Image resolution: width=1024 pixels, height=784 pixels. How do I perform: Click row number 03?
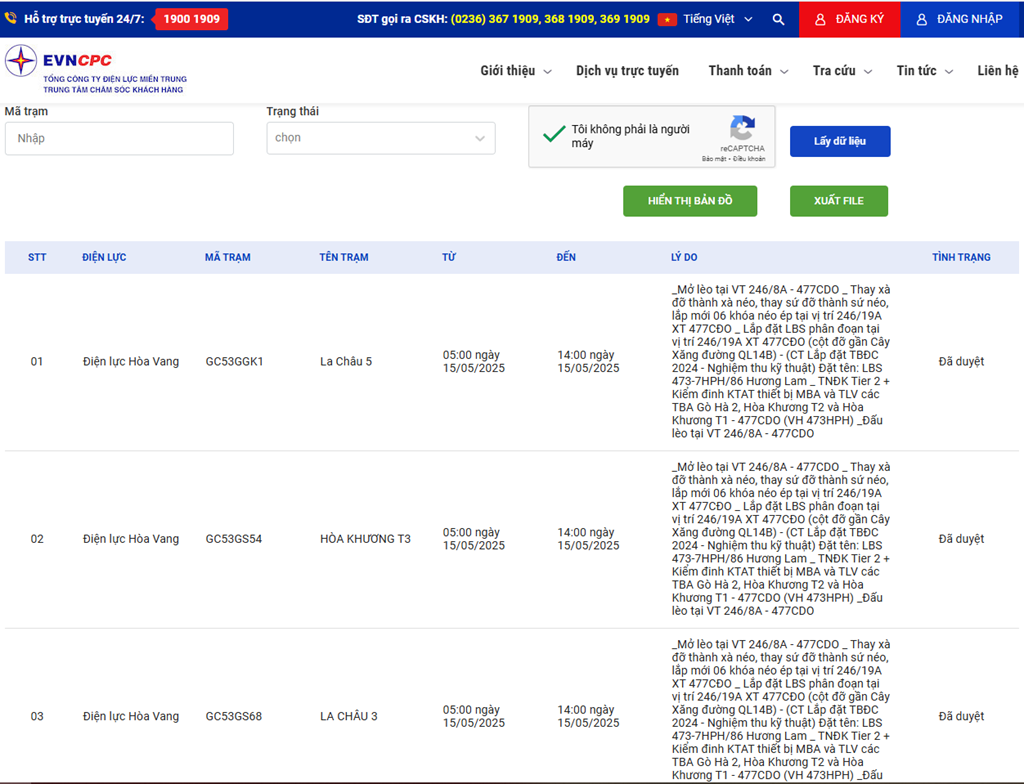click(x=37, y=716)
